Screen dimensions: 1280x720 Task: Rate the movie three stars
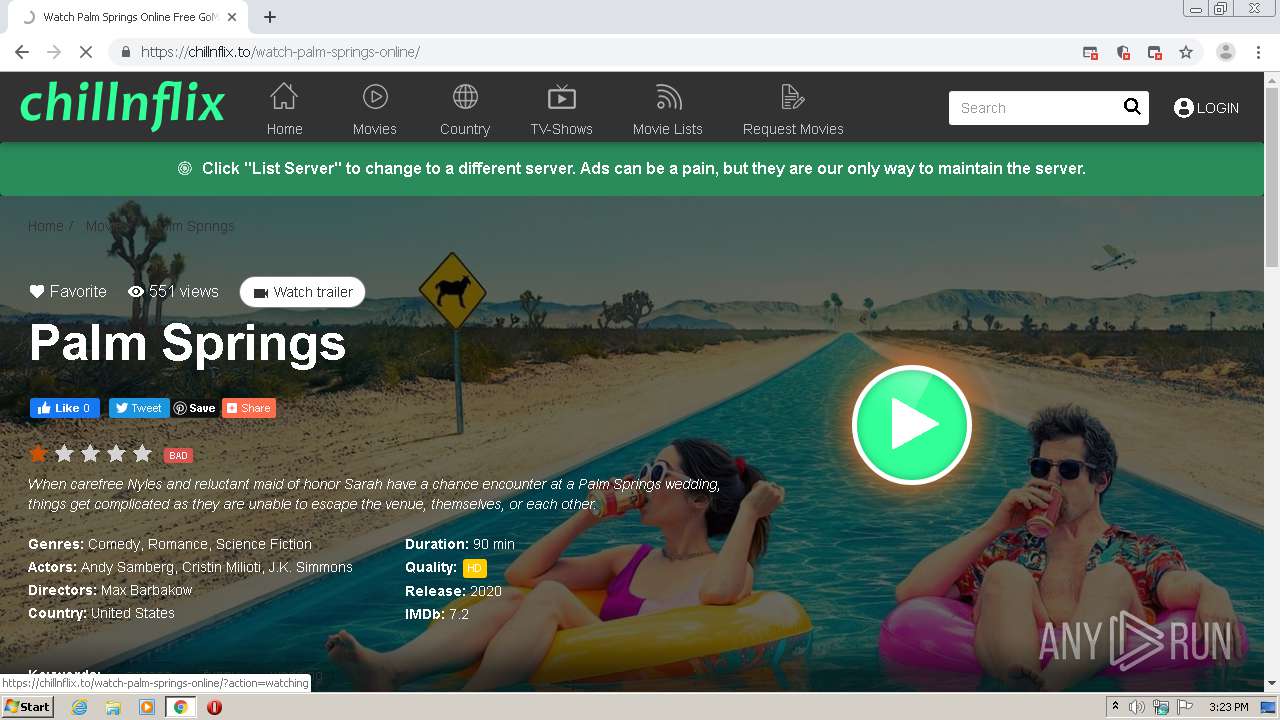90,454
